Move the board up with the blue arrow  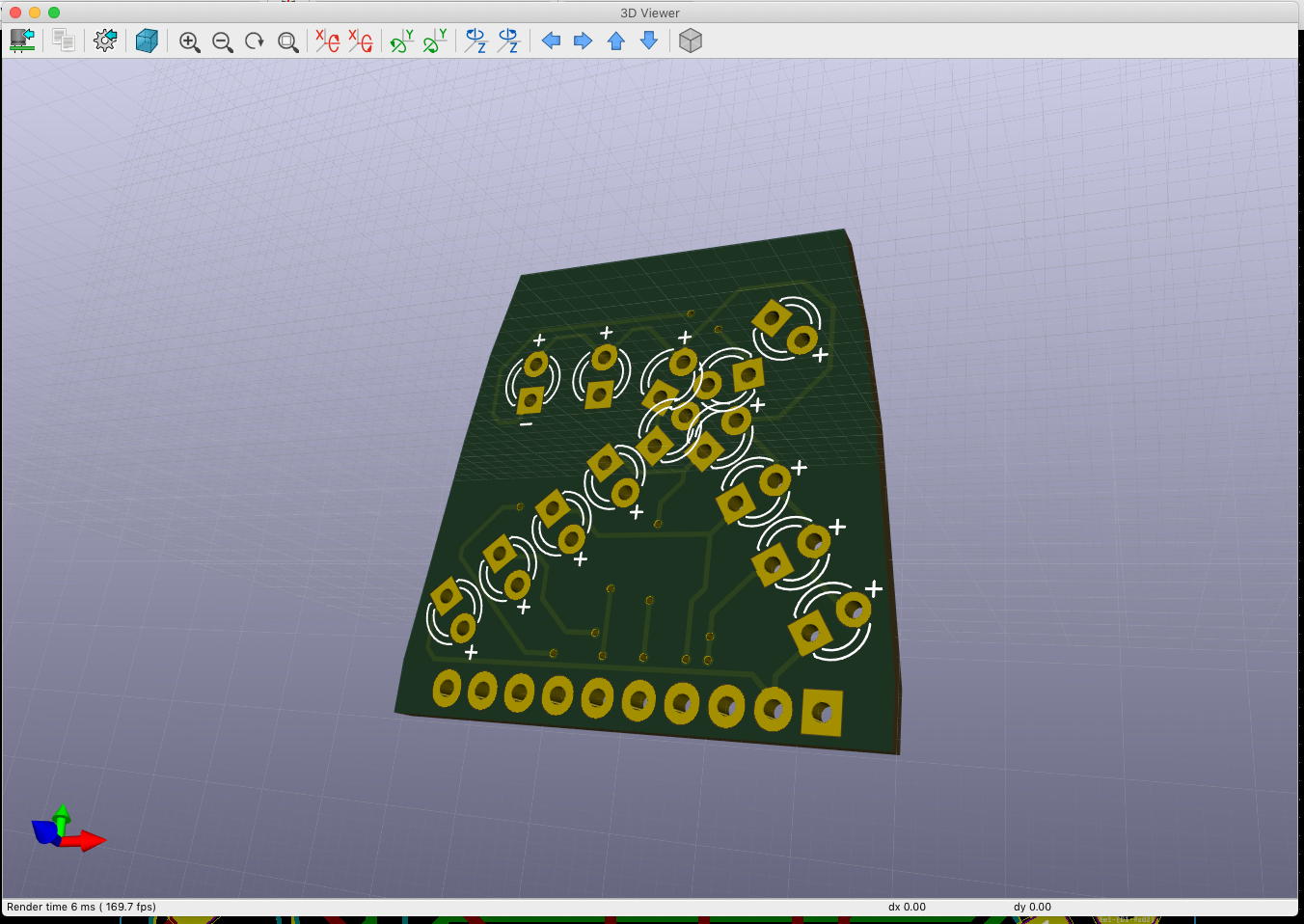[616, 41]
